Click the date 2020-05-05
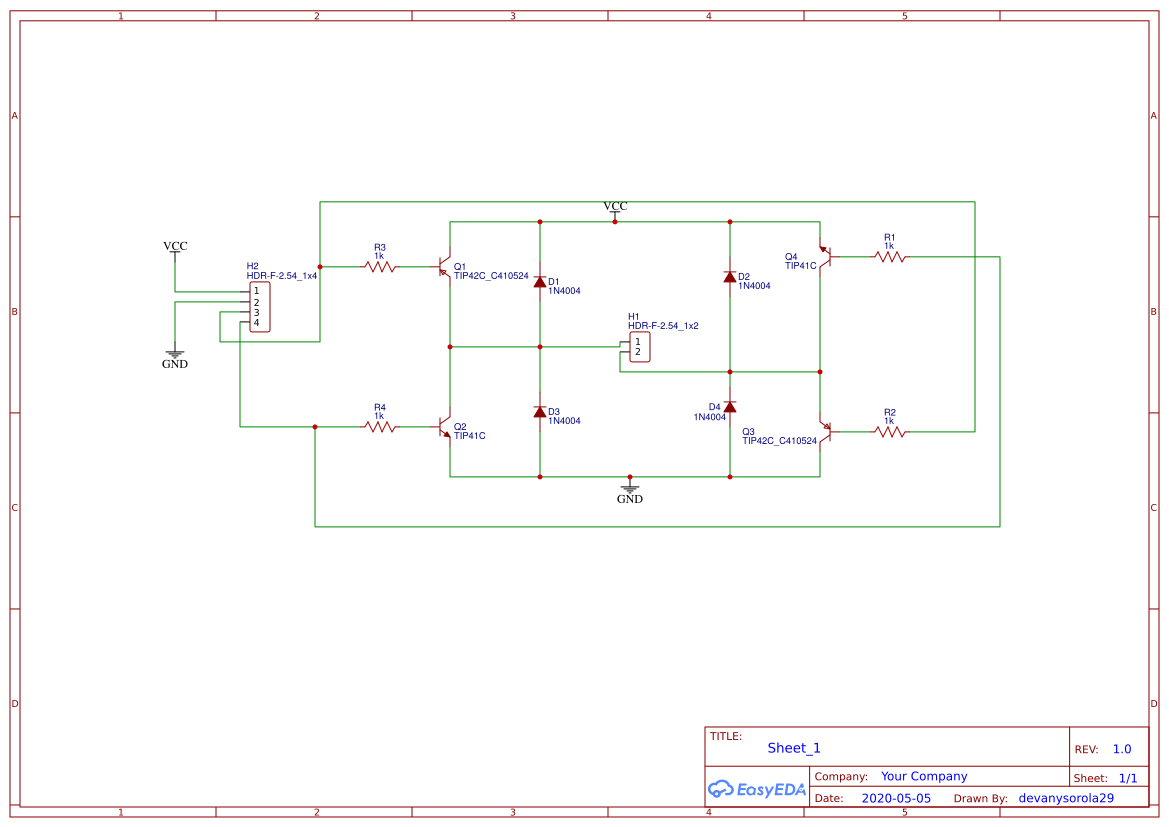1169x827 pixels. [x=896, y=798]
